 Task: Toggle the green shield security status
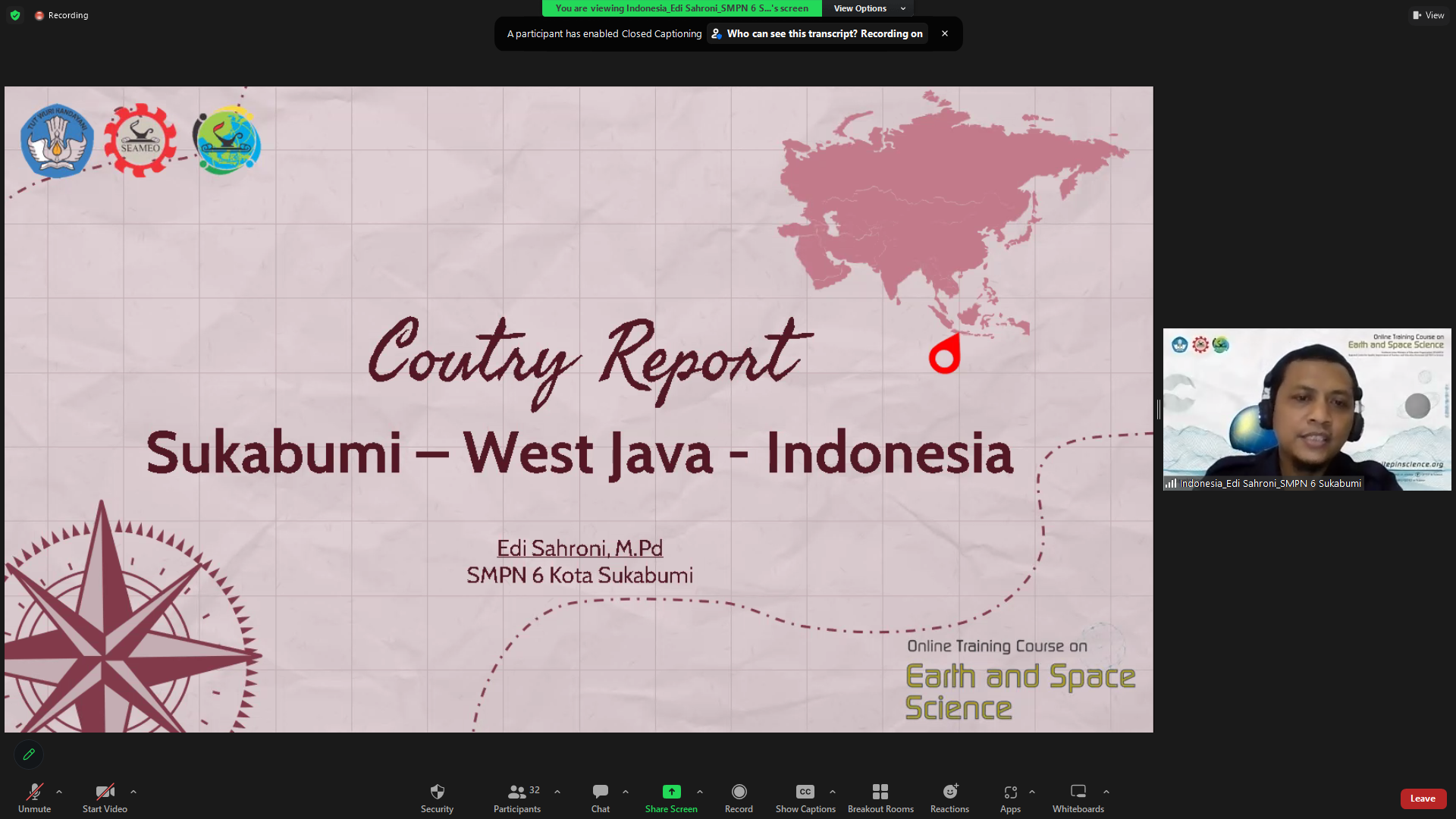coord(14,14)
